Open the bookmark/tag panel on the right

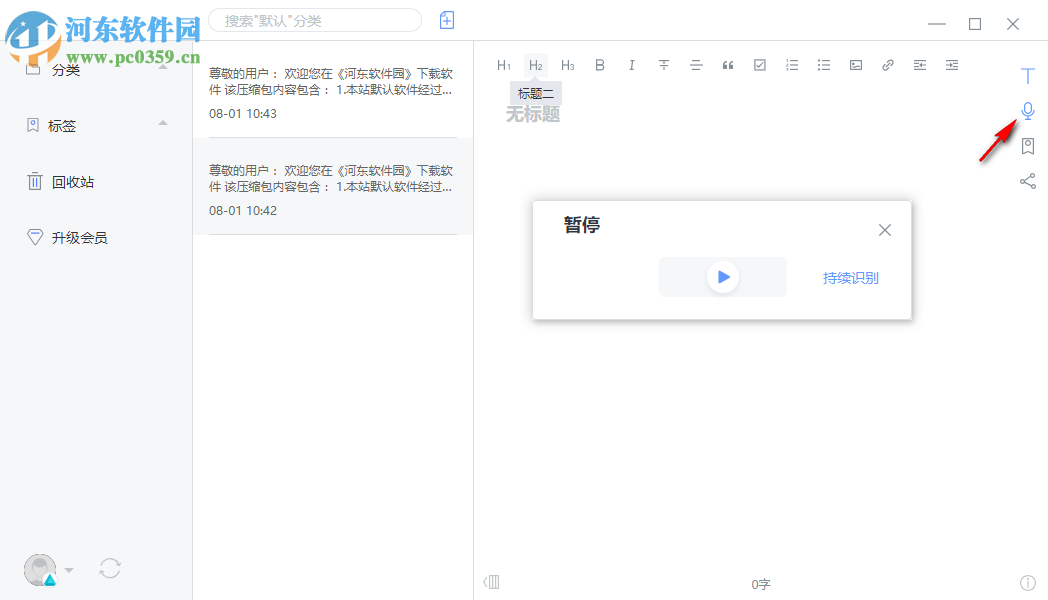click(x=1027, y=146)
